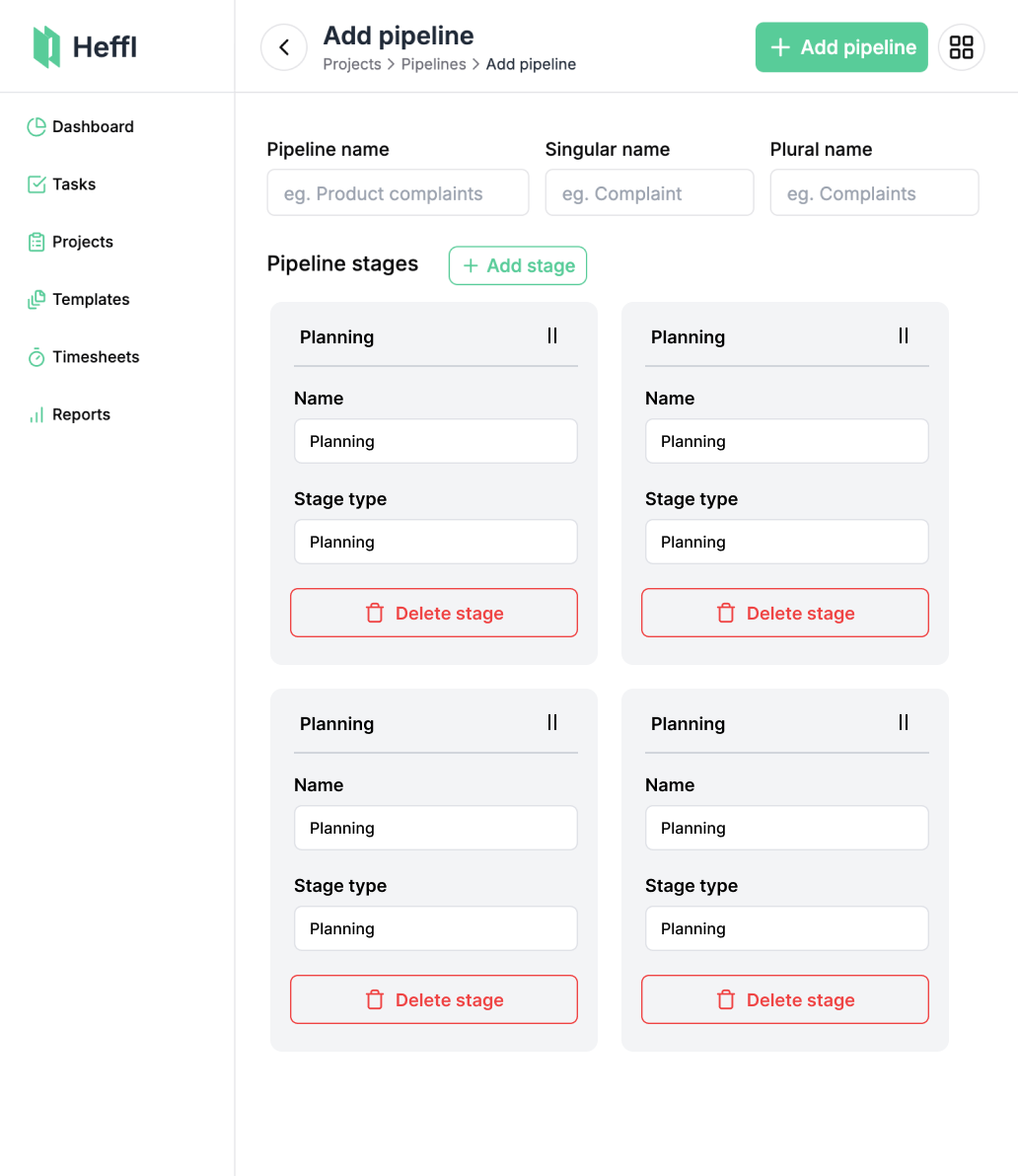Open Stage type selector of bottom-left stage

[x=436, y=928]
